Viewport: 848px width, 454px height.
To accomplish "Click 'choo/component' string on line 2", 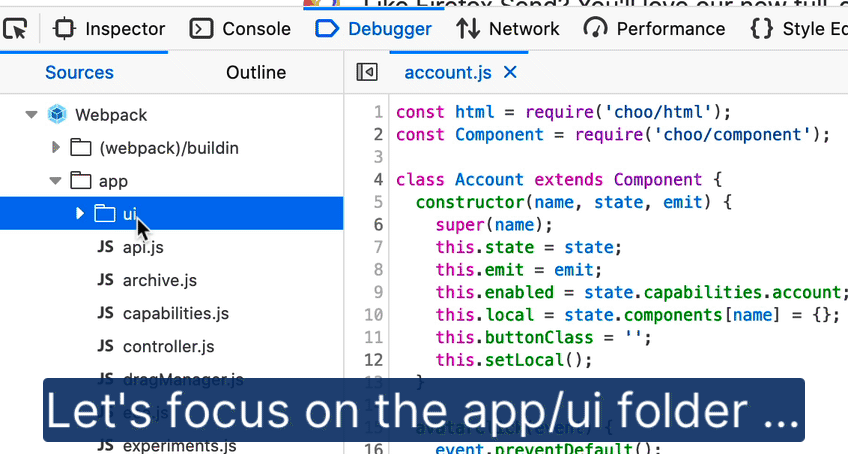I will (732, 134).
